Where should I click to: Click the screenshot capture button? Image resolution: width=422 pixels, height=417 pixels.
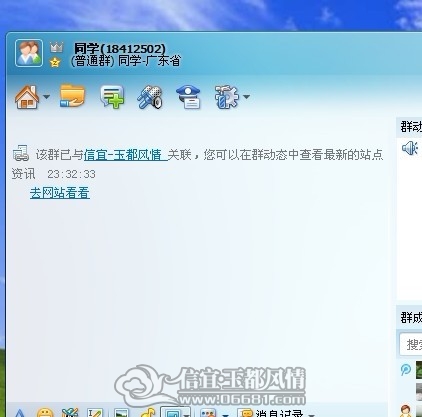coord(173,412)
